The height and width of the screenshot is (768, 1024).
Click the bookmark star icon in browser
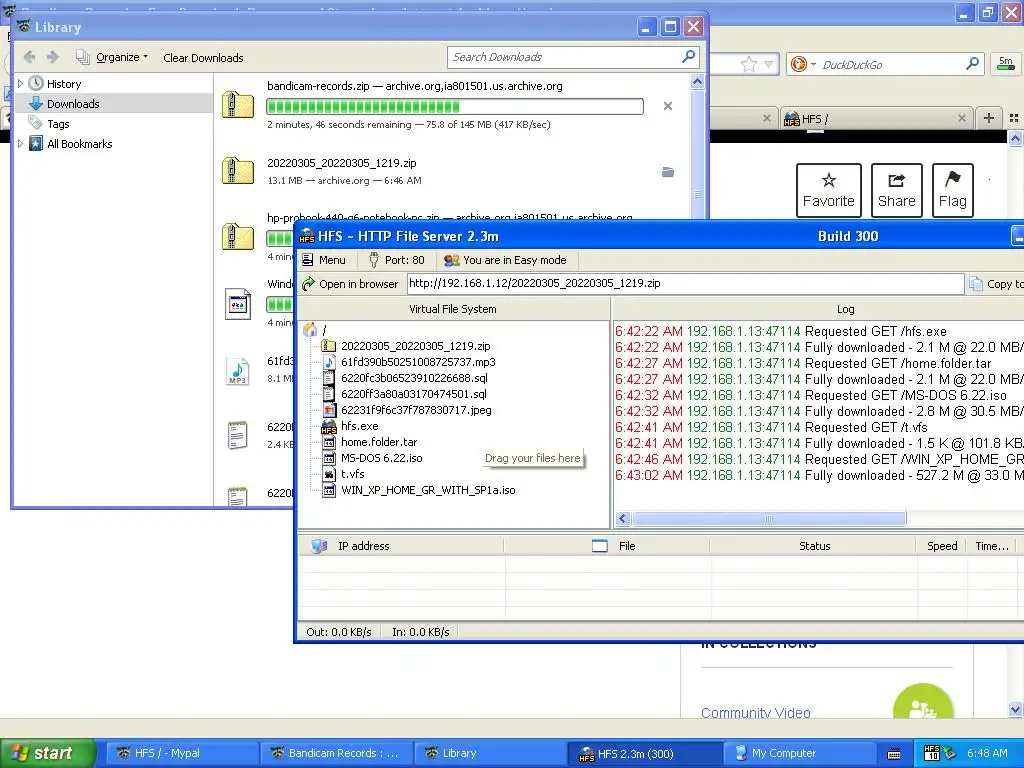pos(748,64)
